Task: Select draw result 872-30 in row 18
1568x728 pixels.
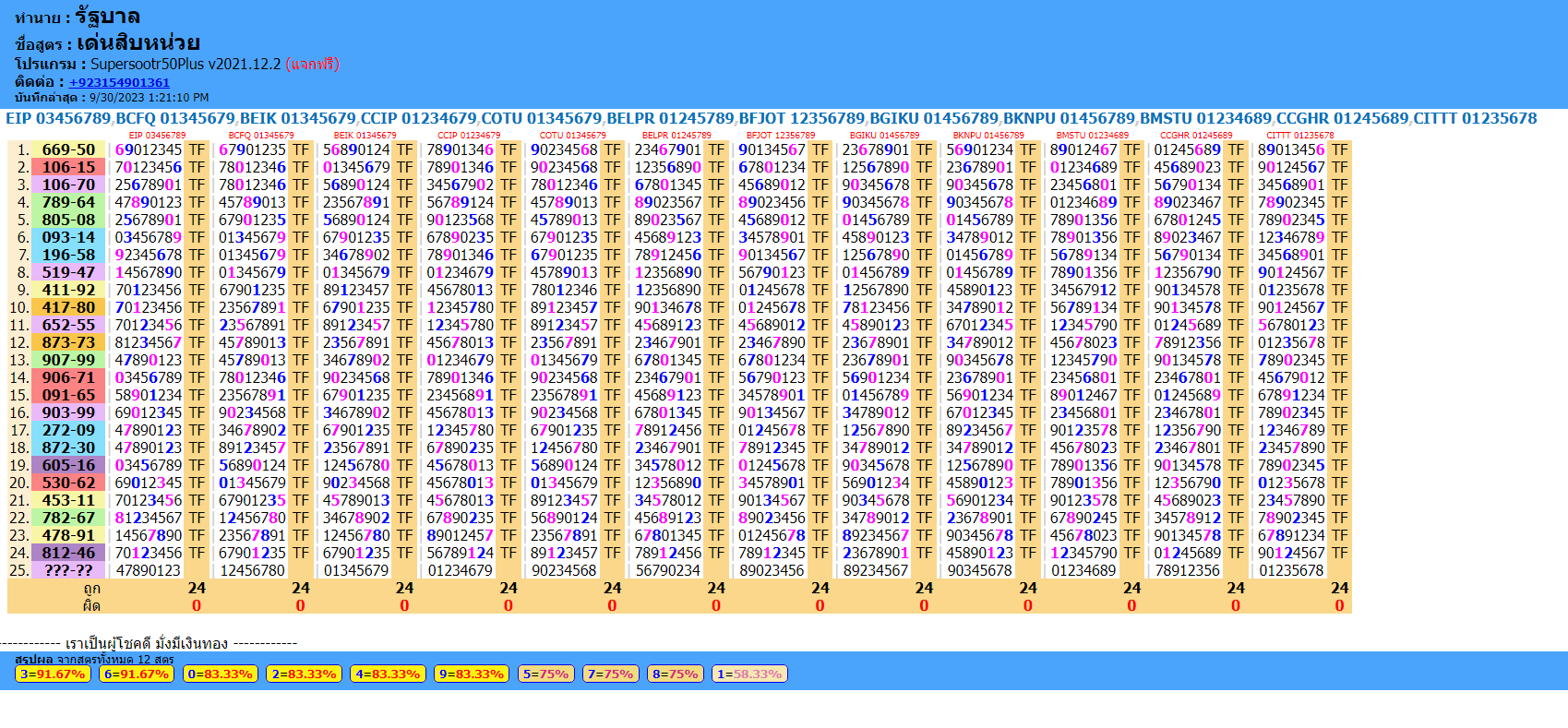Action: pos(68,448)
